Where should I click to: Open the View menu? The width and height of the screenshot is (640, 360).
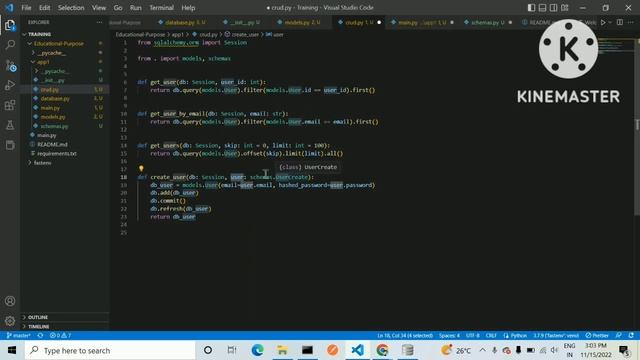(99, 8)
